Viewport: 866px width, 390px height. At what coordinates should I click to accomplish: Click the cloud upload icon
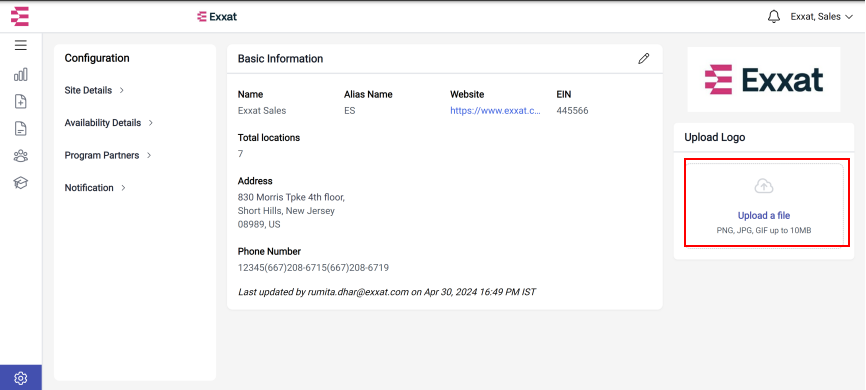[x=764, y=187]
